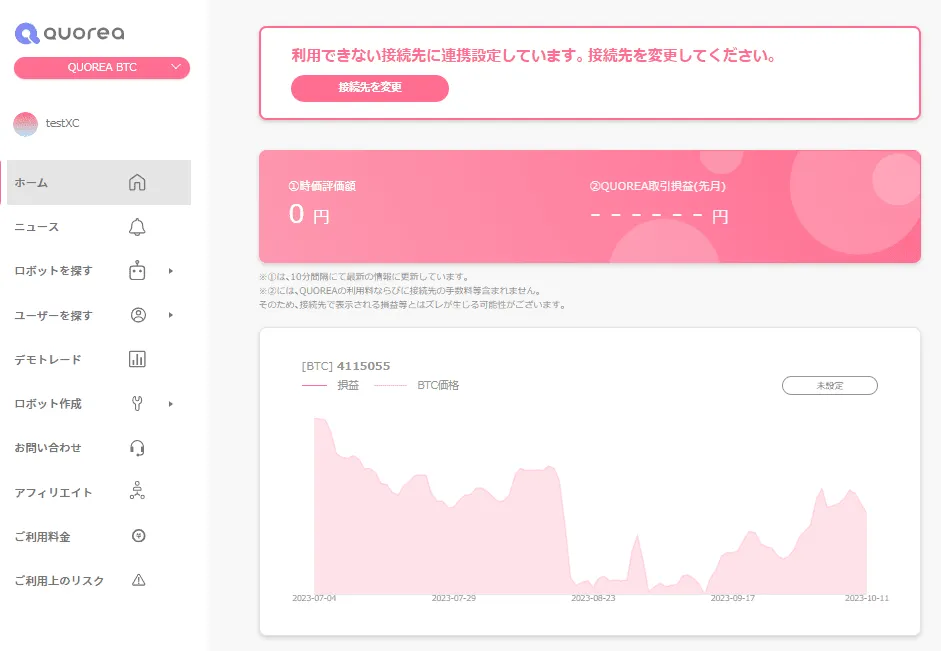
Task: Expand the ユーザーを探す submenu arrow
Action: (171, 315)
